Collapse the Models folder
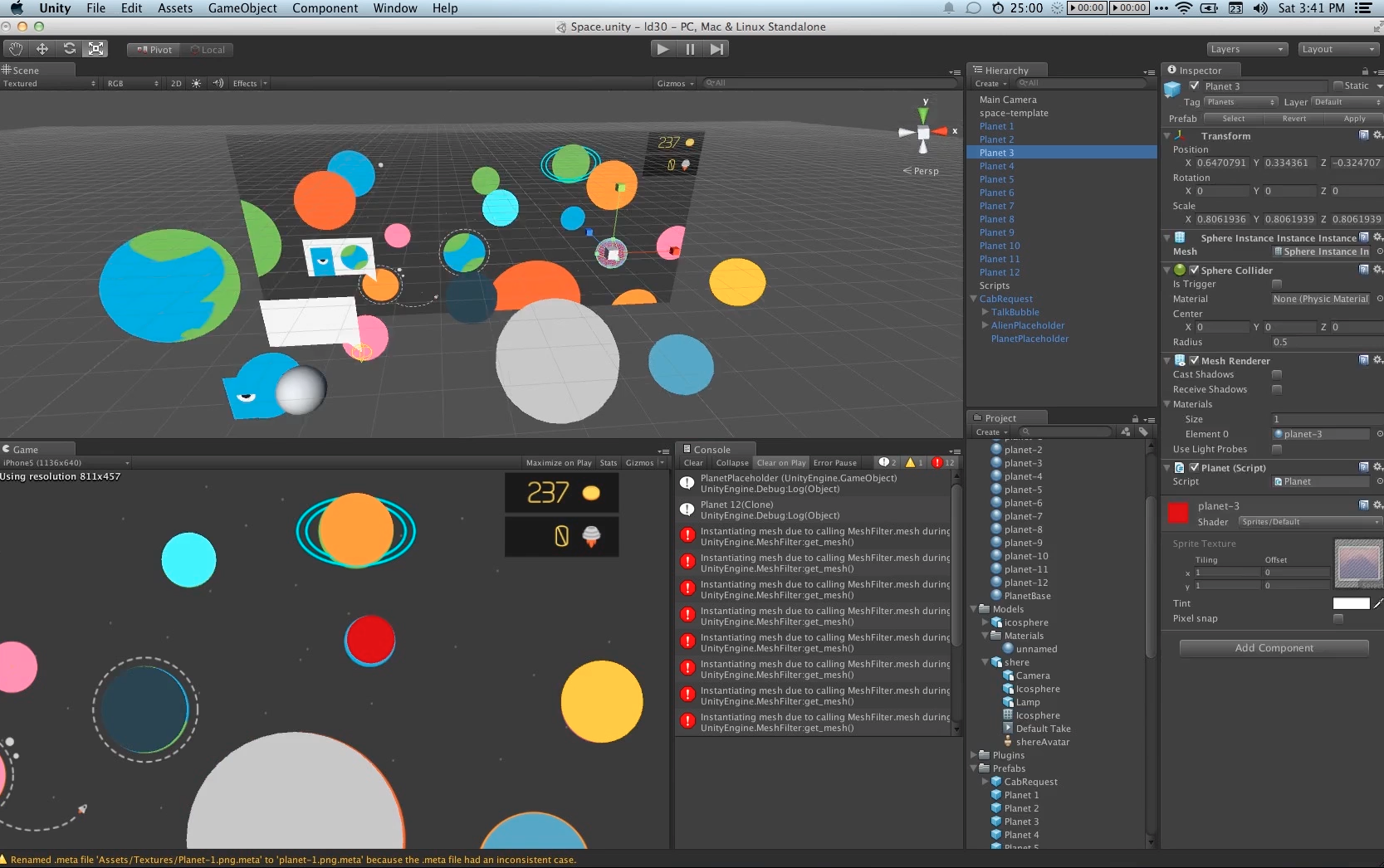Viewport: 1384px width, 868px height. 974,609
